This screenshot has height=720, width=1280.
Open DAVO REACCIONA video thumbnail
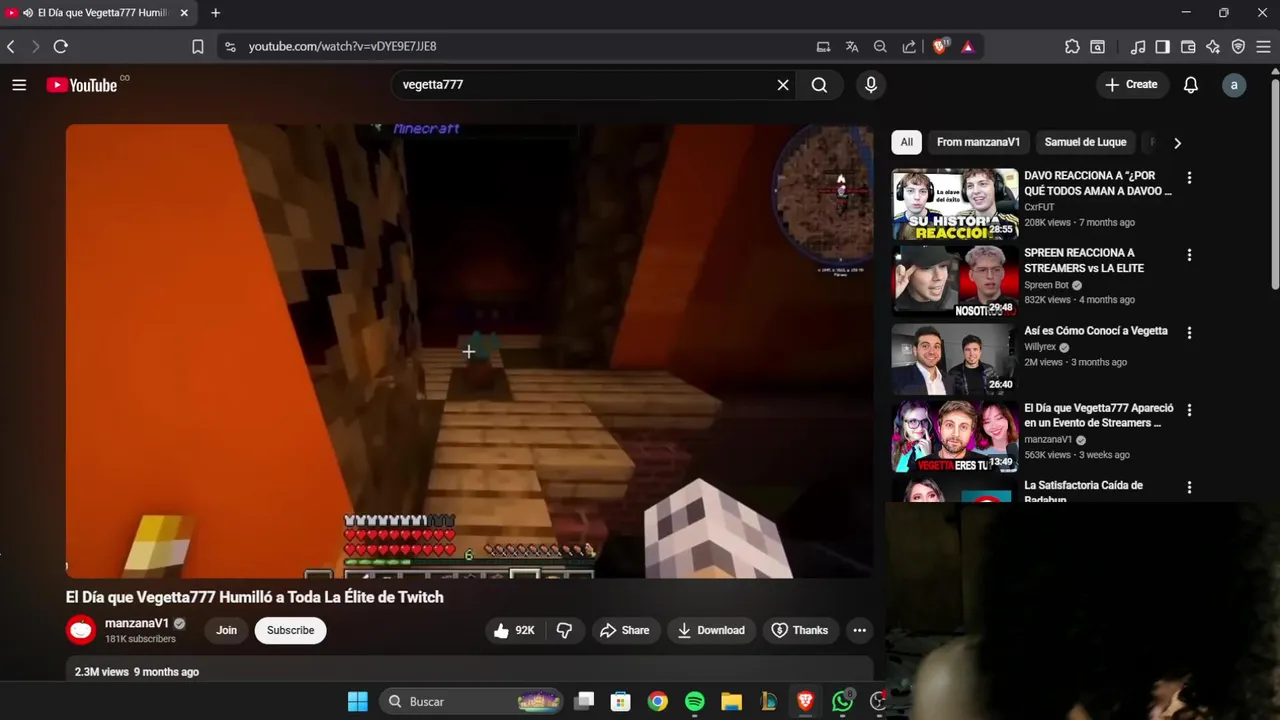(955, 204)
